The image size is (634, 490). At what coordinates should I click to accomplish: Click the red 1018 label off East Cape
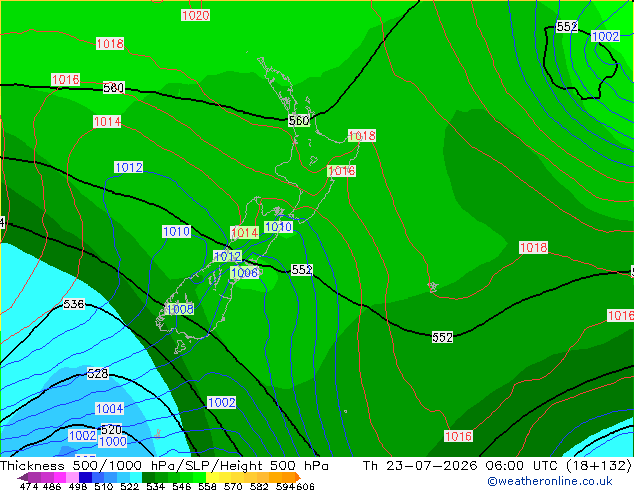(362, 135)
